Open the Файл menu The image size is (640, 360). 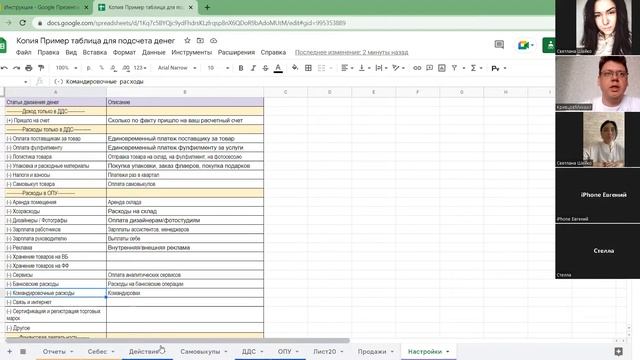pyautogui.click(x=24, y=53)
